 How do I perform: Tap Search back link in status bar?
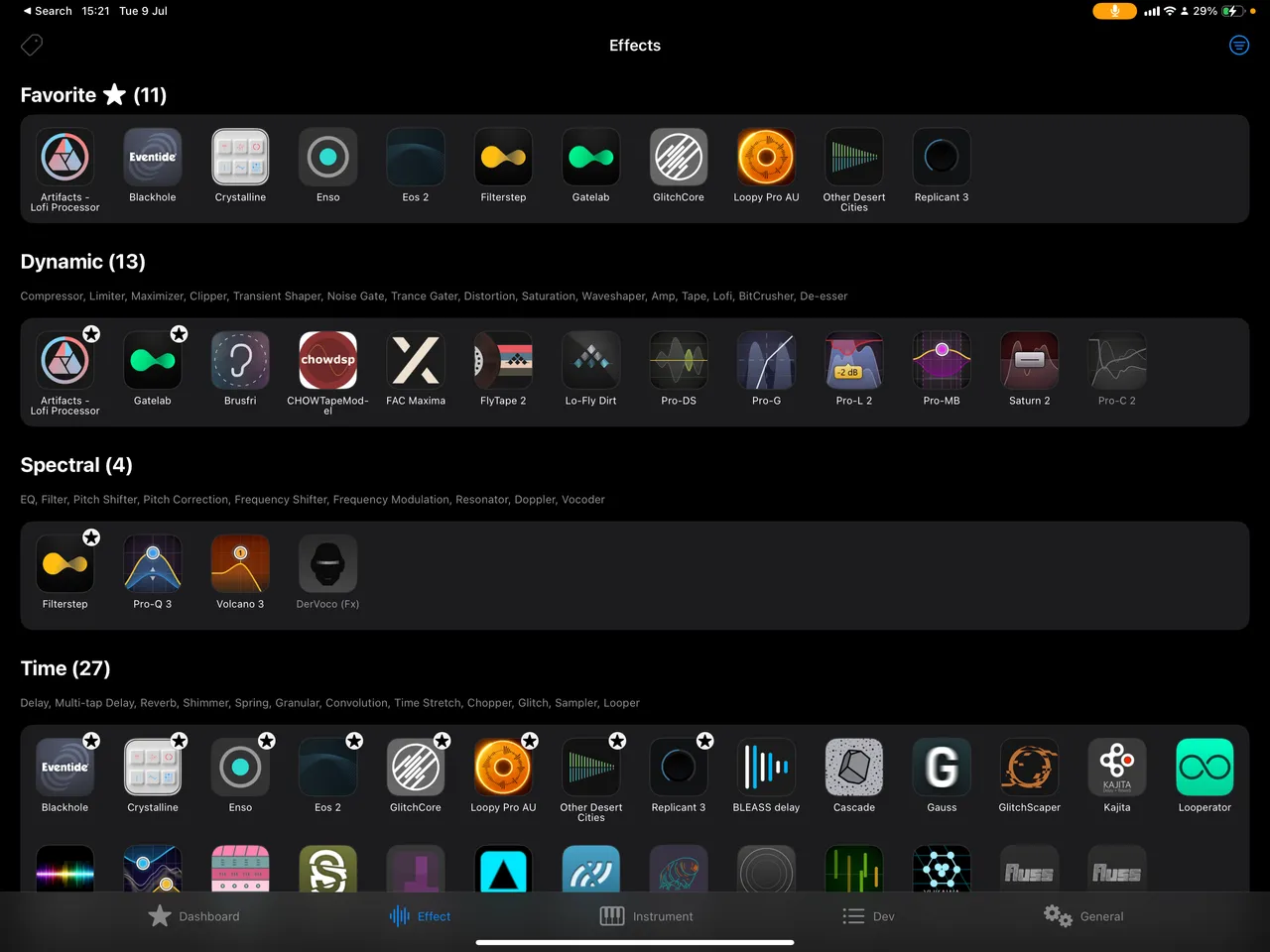pyautogui.click(x=48, y=11)
